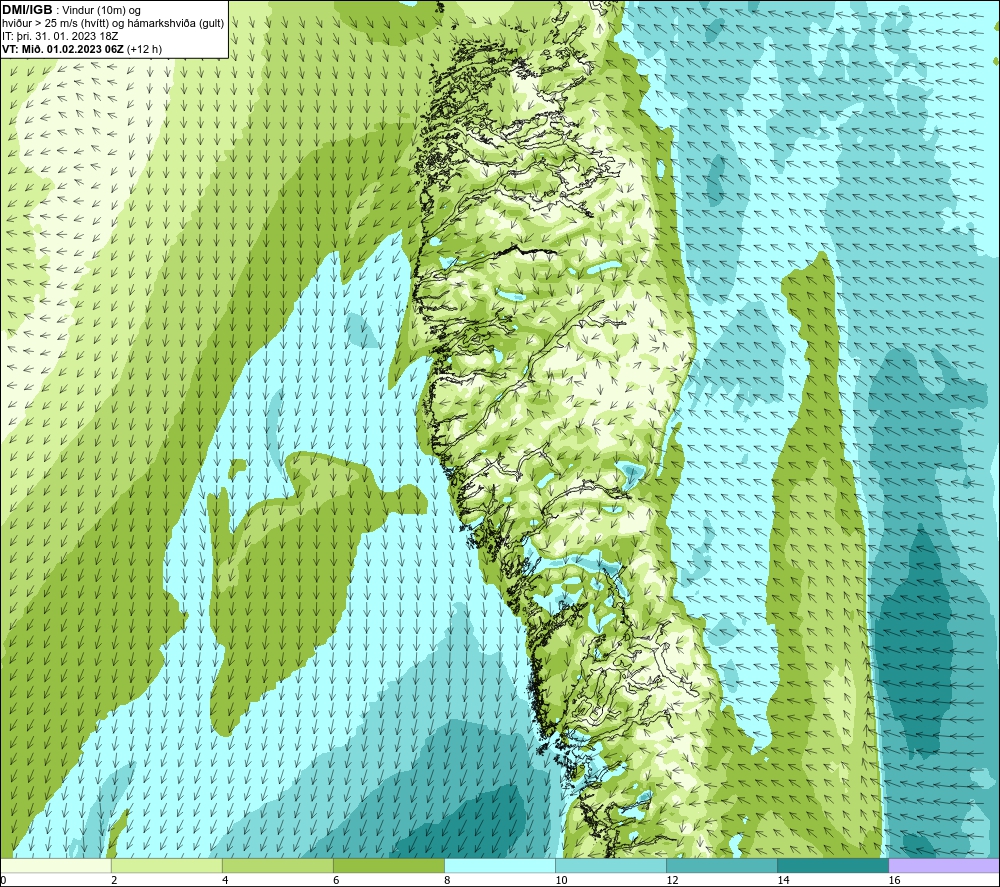Click the 6–8 m/s dark green swatch
Image resolution: width=1000 pixels, height=887 pixels.
[x=388, y=865]
